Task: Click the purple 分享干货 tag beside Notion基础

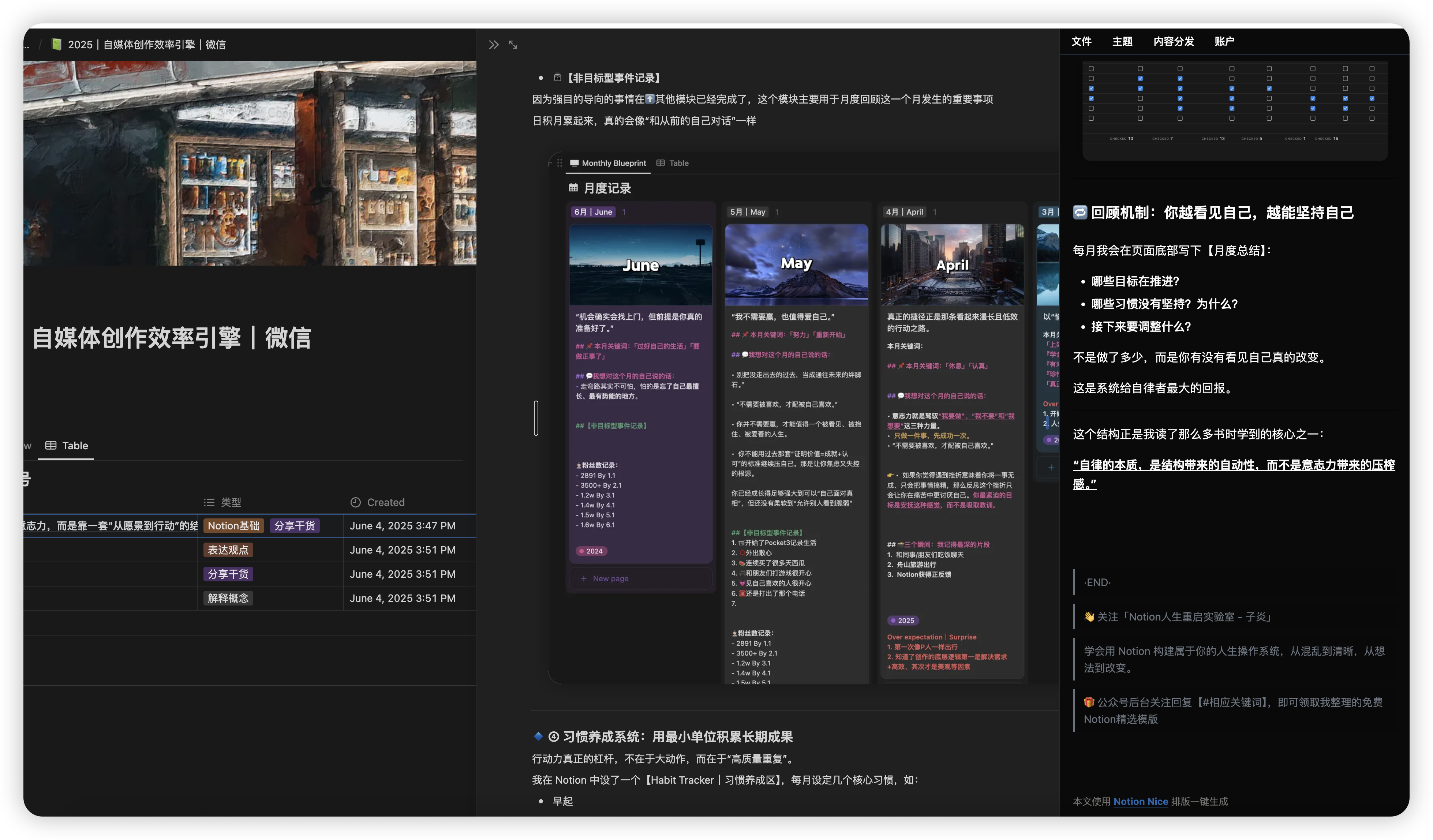Action: tap(295, 526)
